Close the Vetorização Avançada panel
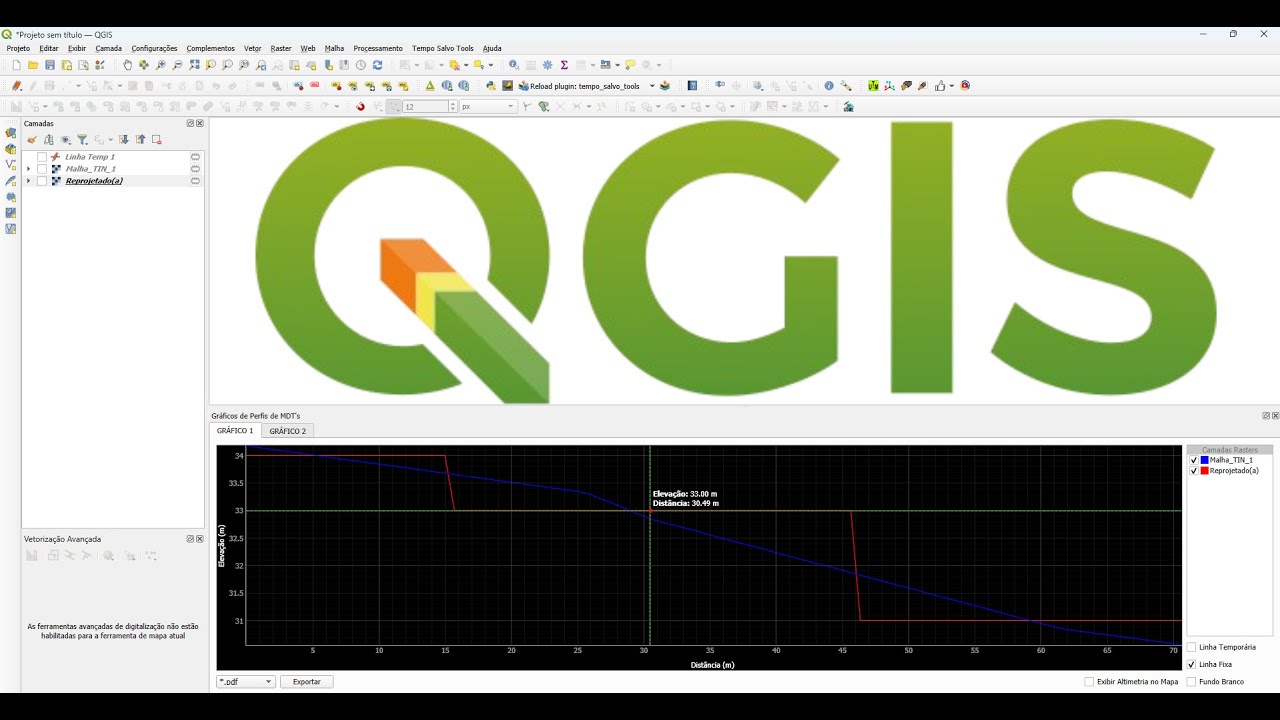This screenshot has height=720, width=1280. click(200, 538)
